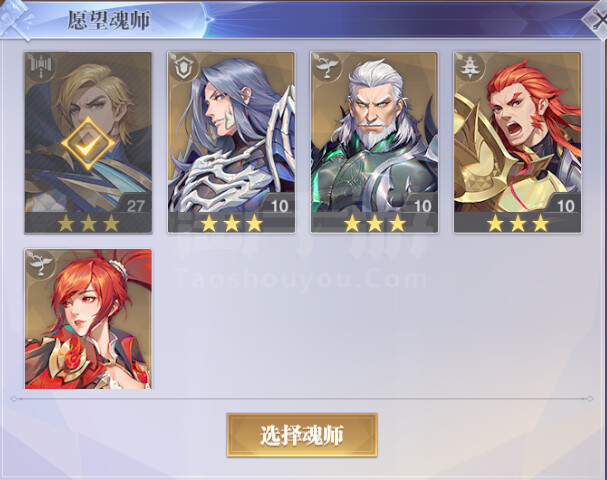The height and width of the screenshot is (480, 607).
Task: Click level 10 badge on purple-haired card
Action: pos(279,206)
